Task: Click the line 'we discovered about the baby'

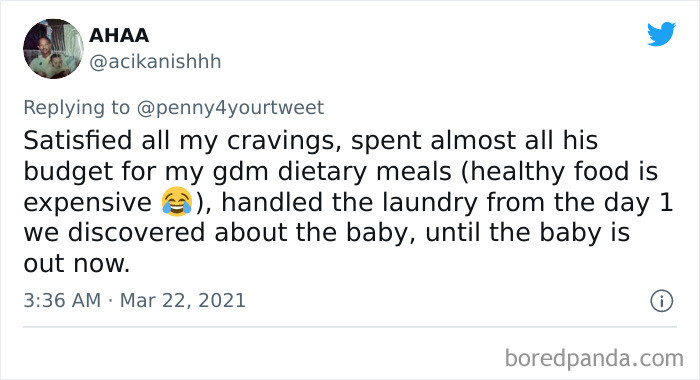Action: pos(216,233)
